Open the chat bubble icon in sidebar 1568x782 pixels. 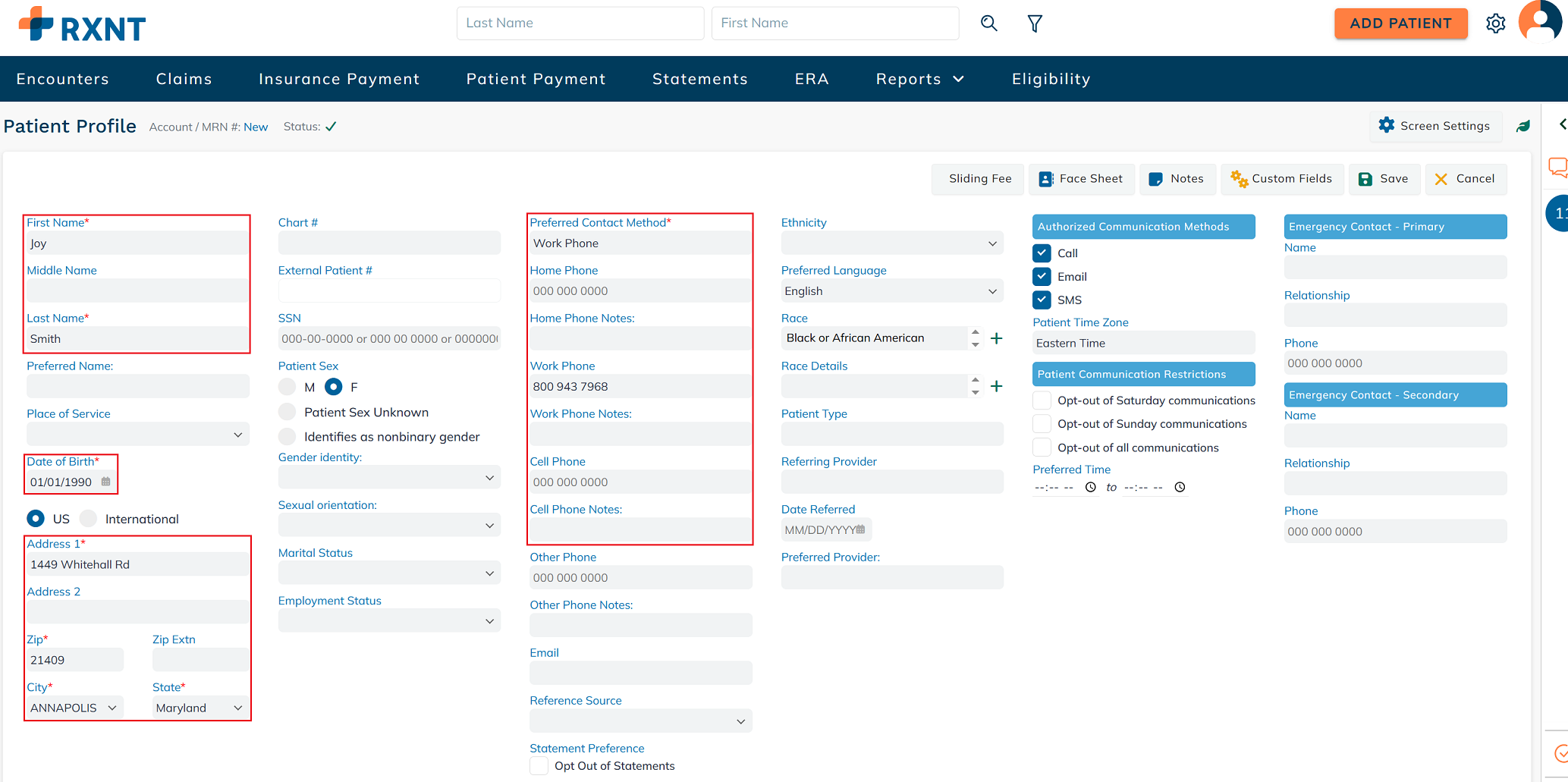tap(1558, 167)
